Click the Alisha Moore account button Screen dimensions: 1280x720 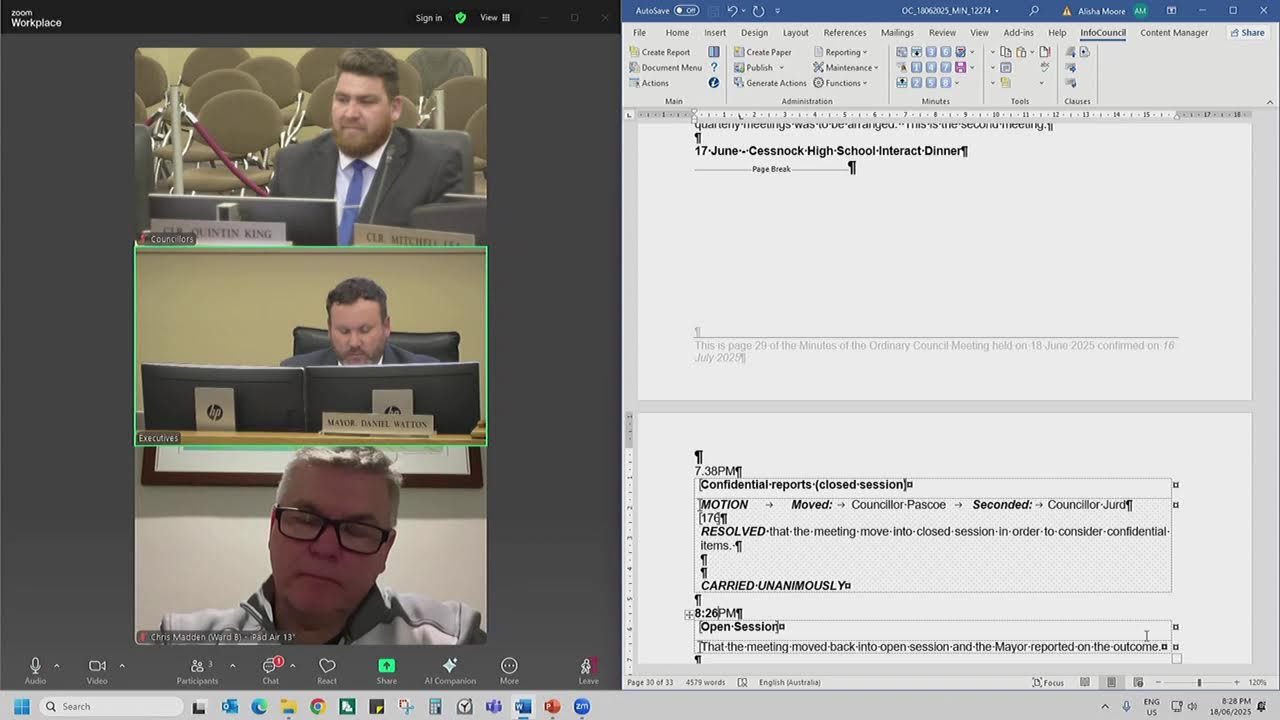point(1112,11)
